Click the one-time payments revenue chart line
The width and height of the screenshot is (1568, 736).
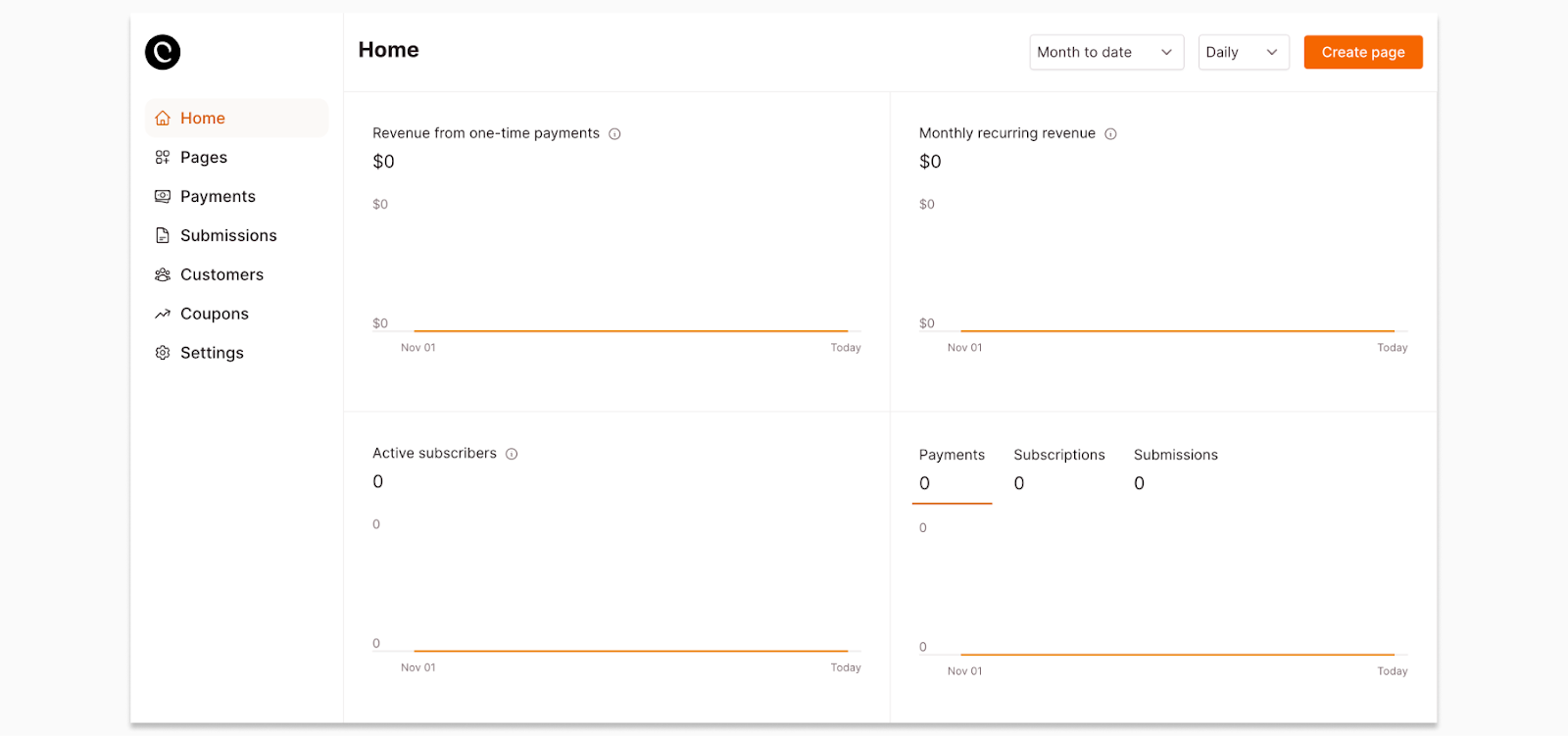[630, 331]
